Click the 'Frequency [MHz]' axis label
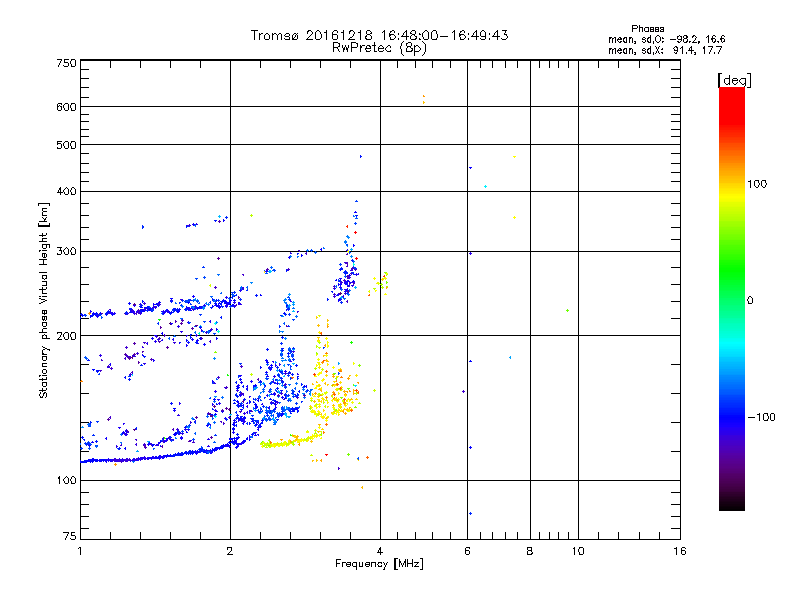Image resolution: width=800 pixels, height=600 pixels. point(379,564)
